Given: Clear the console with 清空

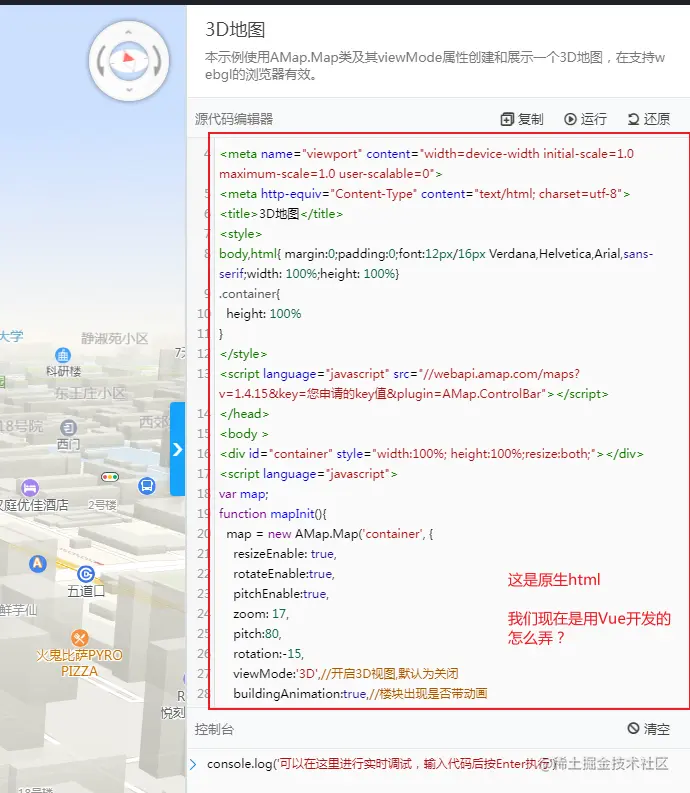Looking at the screenshot, I should tap(648, 729).
